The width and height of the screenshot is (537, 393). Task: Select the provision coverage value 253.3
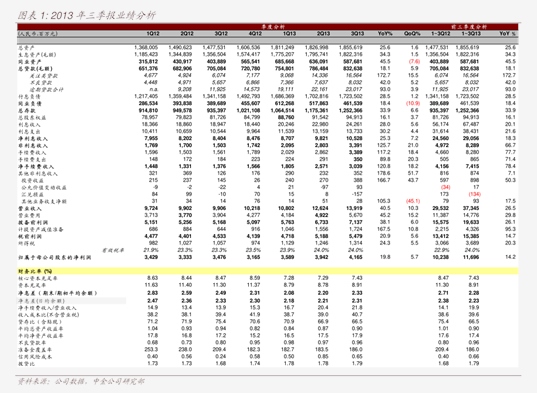[x=151, y=350]
